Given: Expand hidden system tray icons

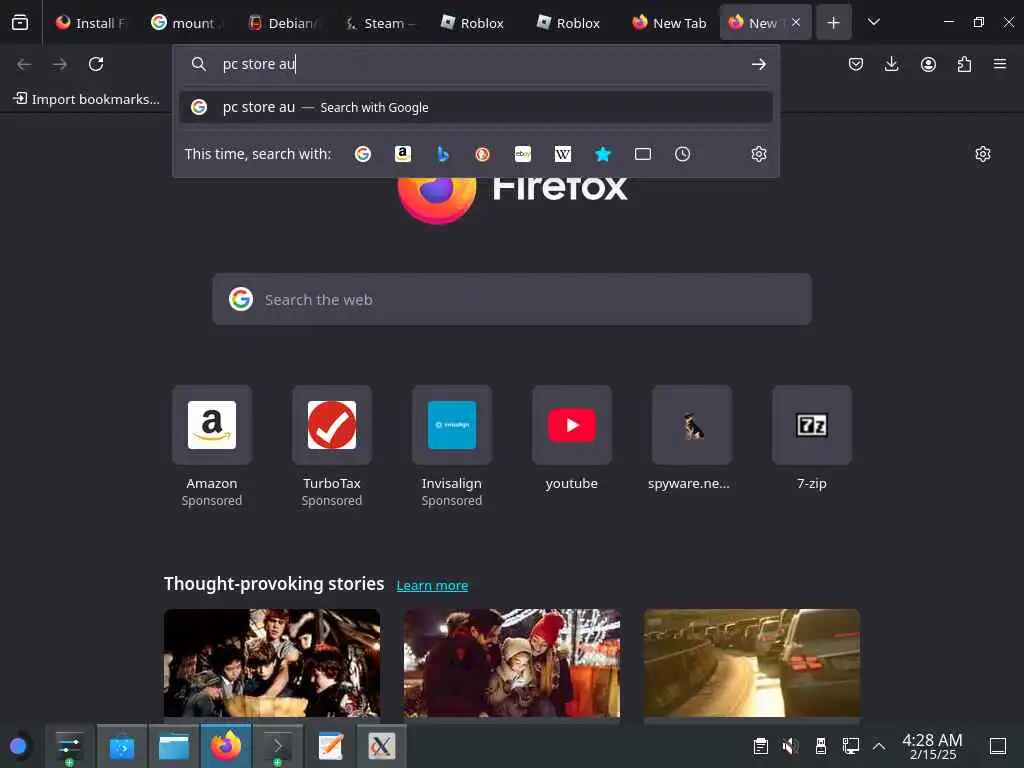Looking at the screenshot, I should coord(879,746).
